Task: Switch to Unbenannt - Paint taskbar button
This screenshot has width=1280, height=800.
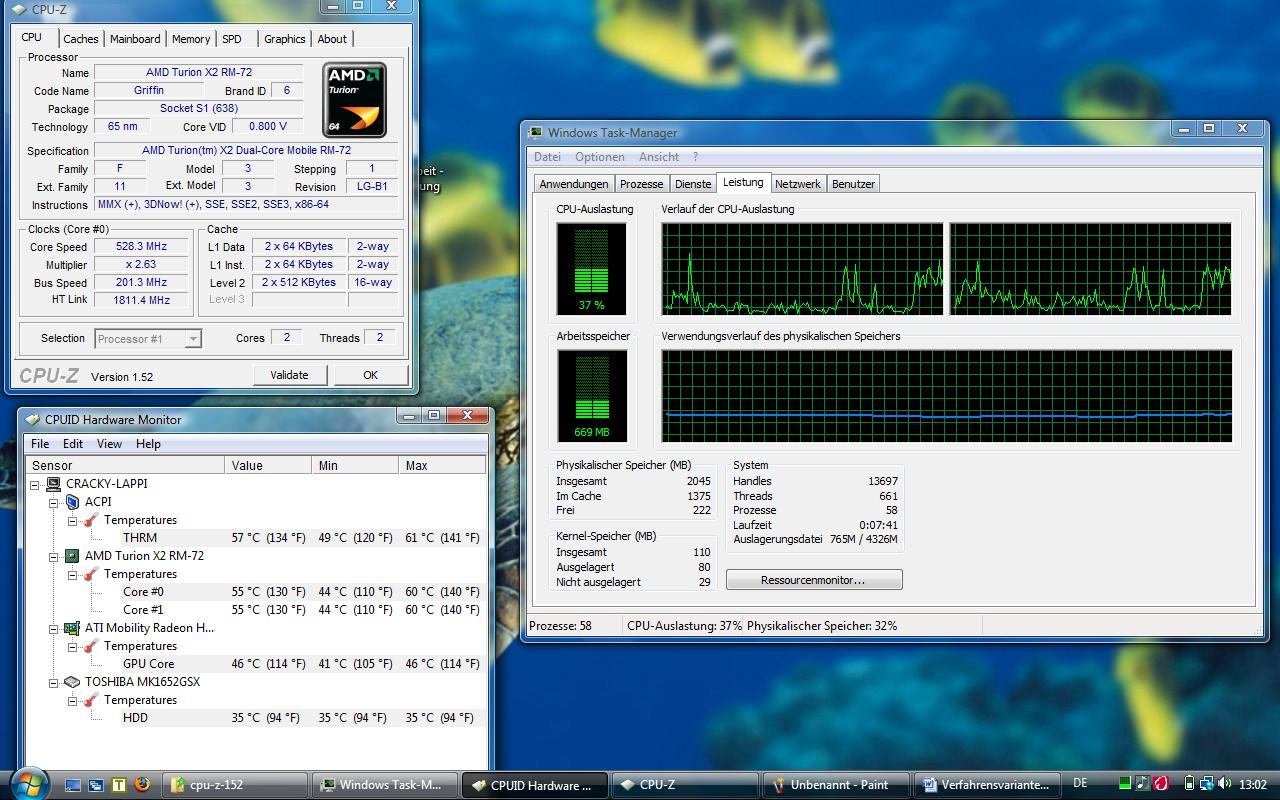Action: (838, 785)
